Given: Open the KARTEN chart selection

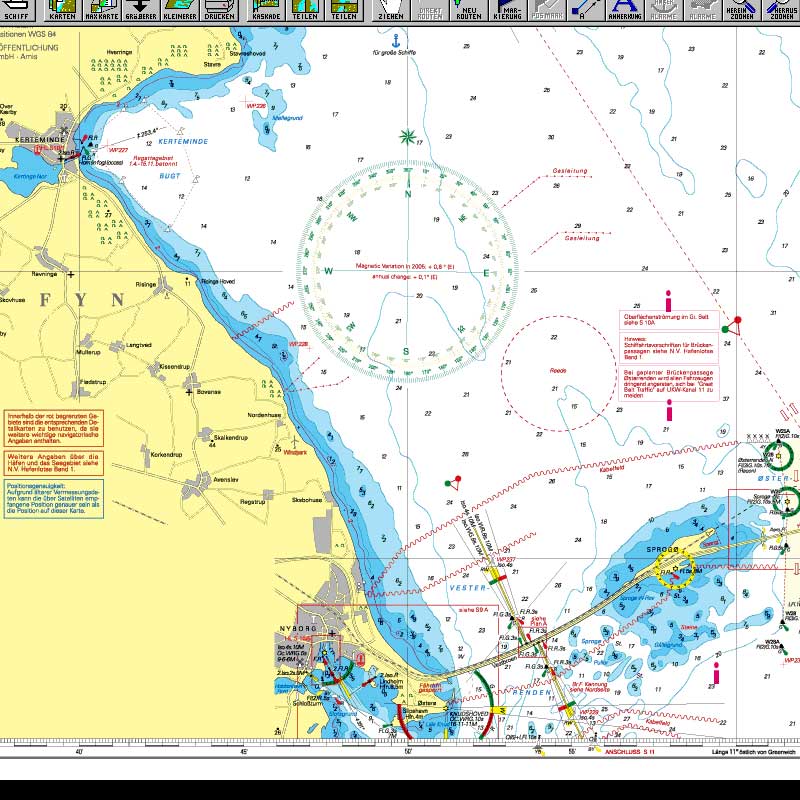Looking at the screenshot, I should tap(62, 11).
